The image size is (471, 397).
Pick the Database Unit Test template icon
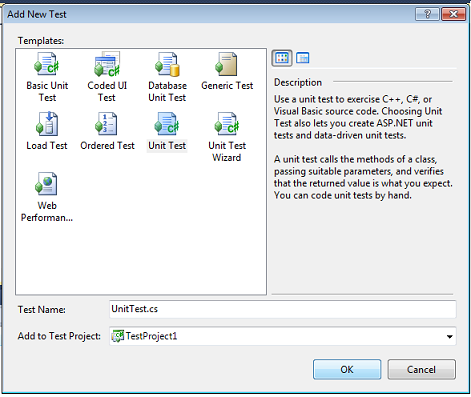point(167,64)
